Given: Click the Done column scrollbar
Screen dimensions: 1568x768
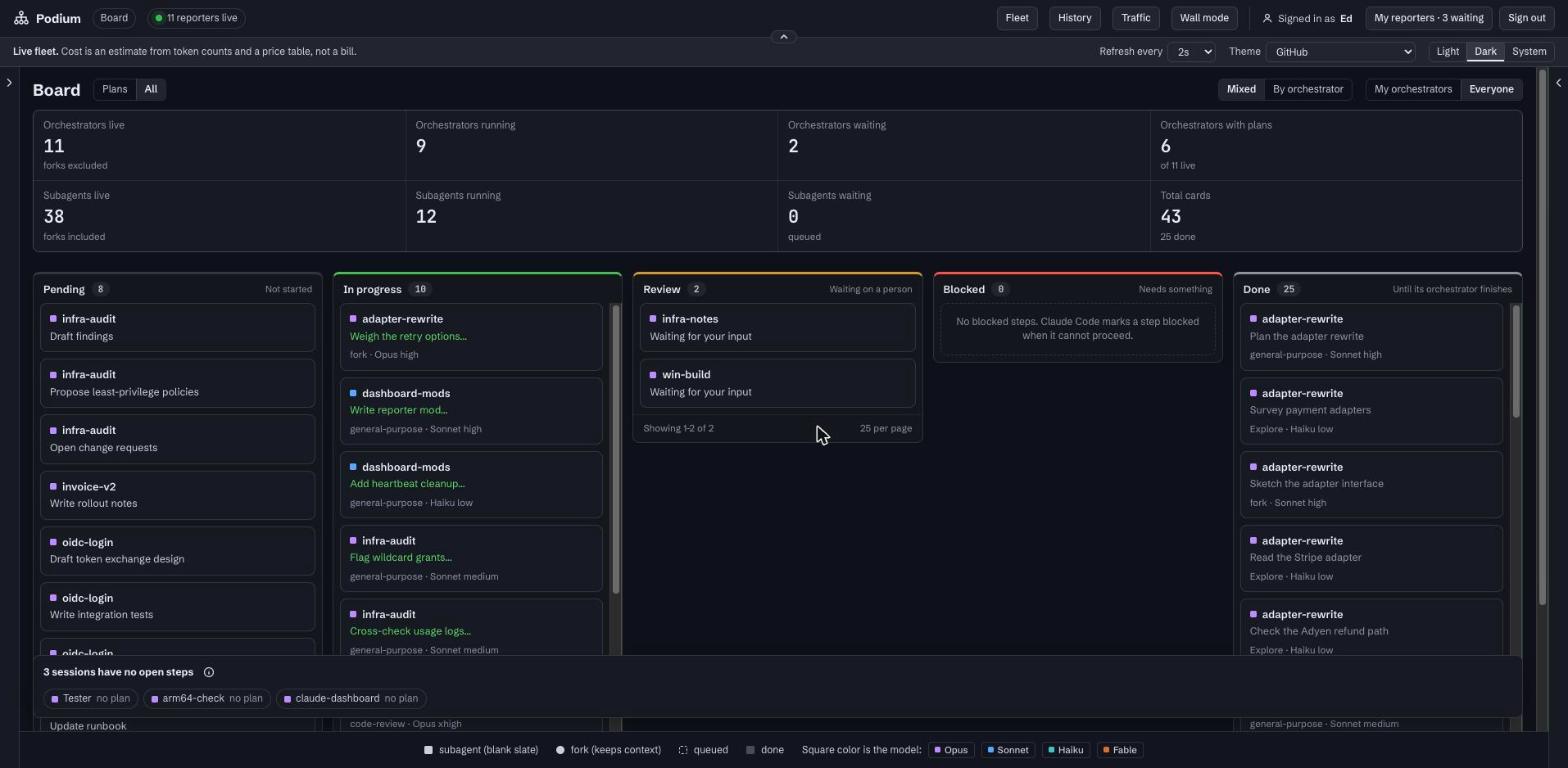Looking at the screenshot, I should [1516, 362].
